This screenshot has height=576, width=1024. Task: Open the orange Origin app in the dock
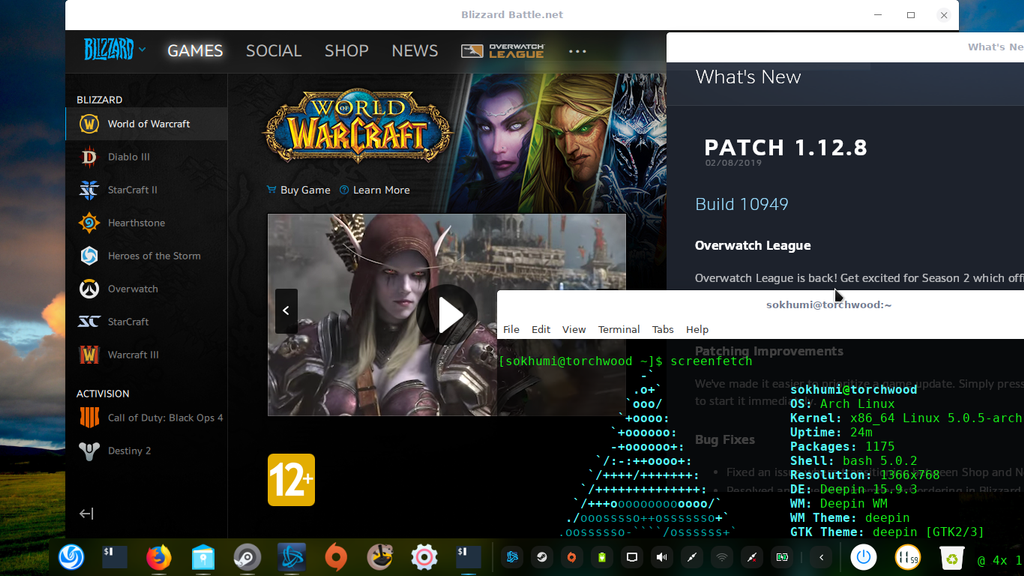point(336,557)
